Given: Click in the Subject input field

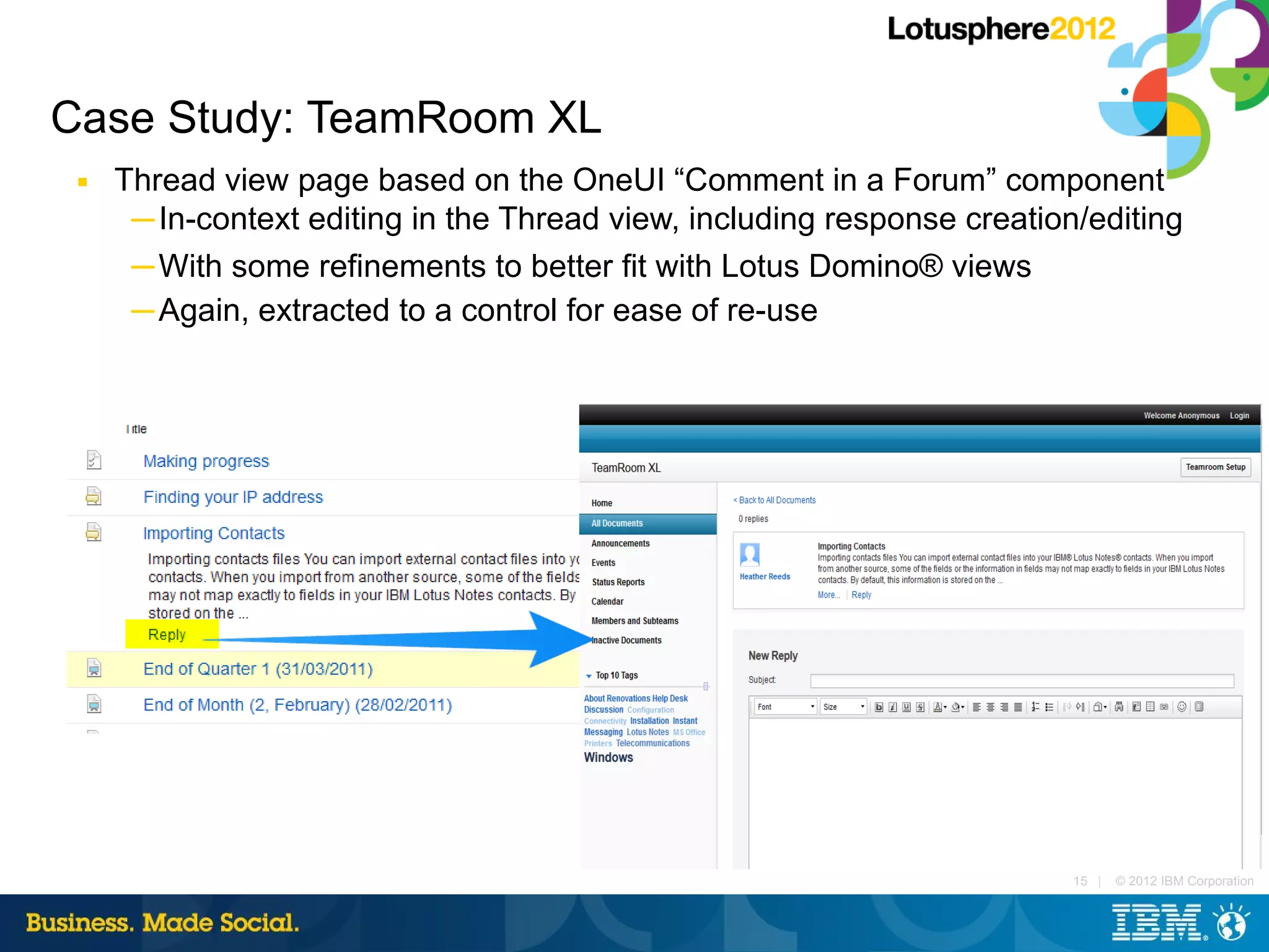Looking at the screenshot, I should 1022,681.
